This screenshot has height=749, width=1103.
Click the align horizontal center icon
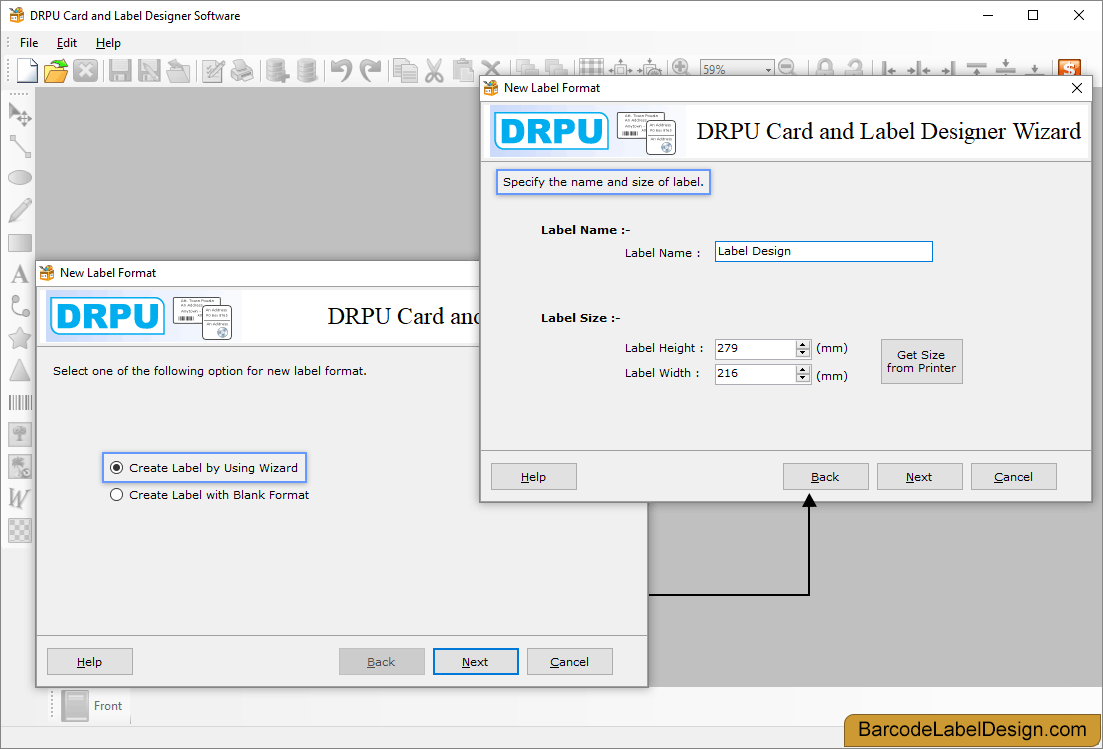(919, 68)
